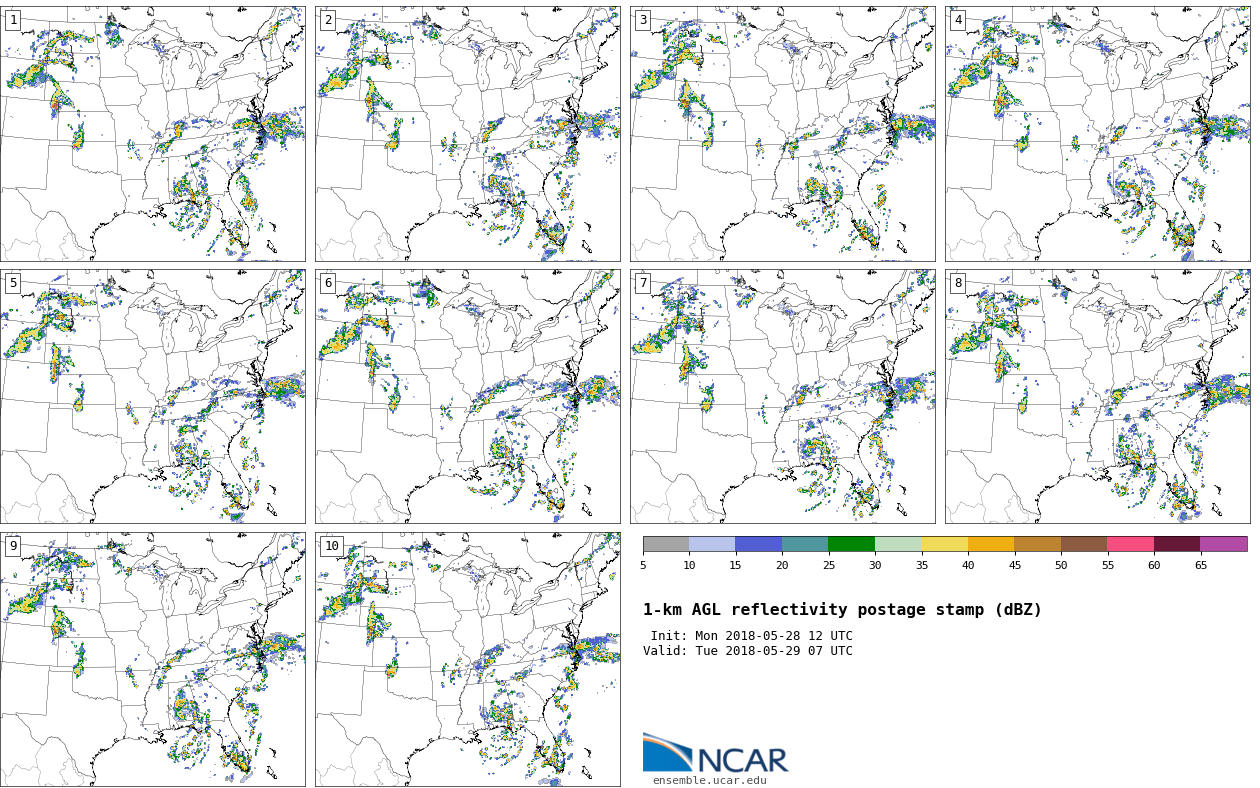Click the NCAR logo
1260x788 pixels.
(715, 754)
